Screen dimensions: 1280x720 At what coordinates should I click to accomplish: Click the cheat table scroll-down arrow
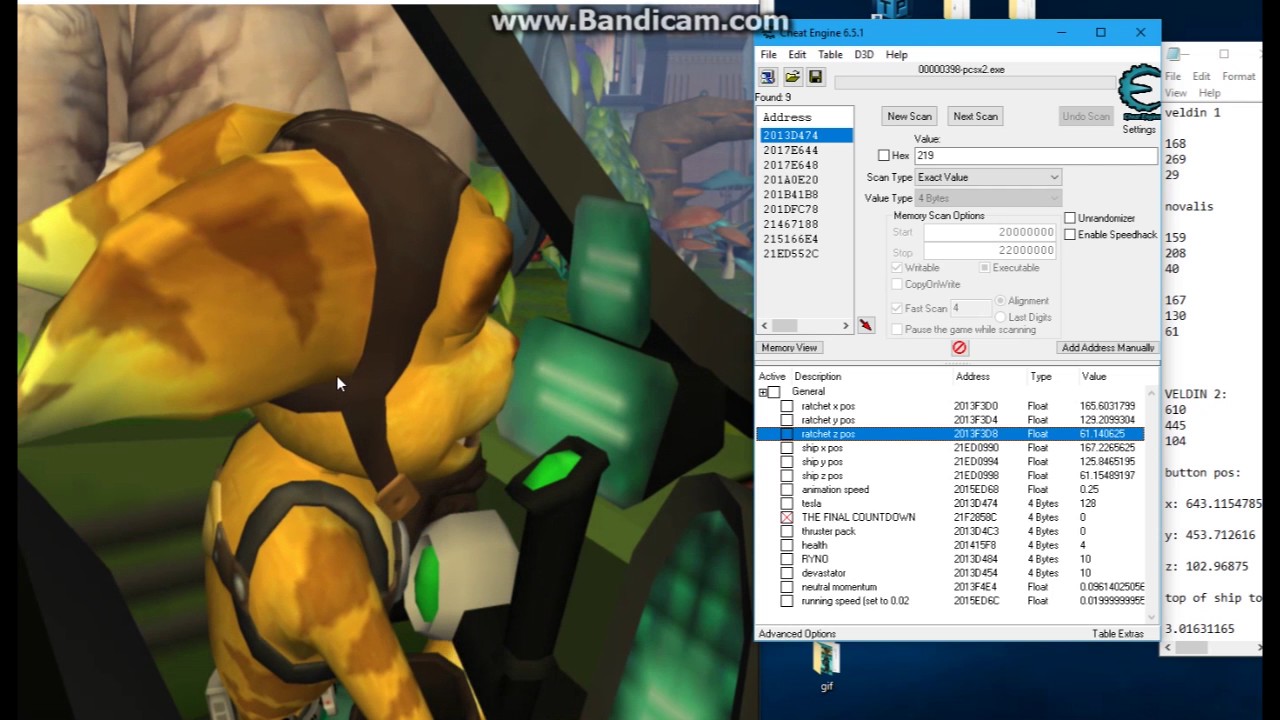(1153, 616)
